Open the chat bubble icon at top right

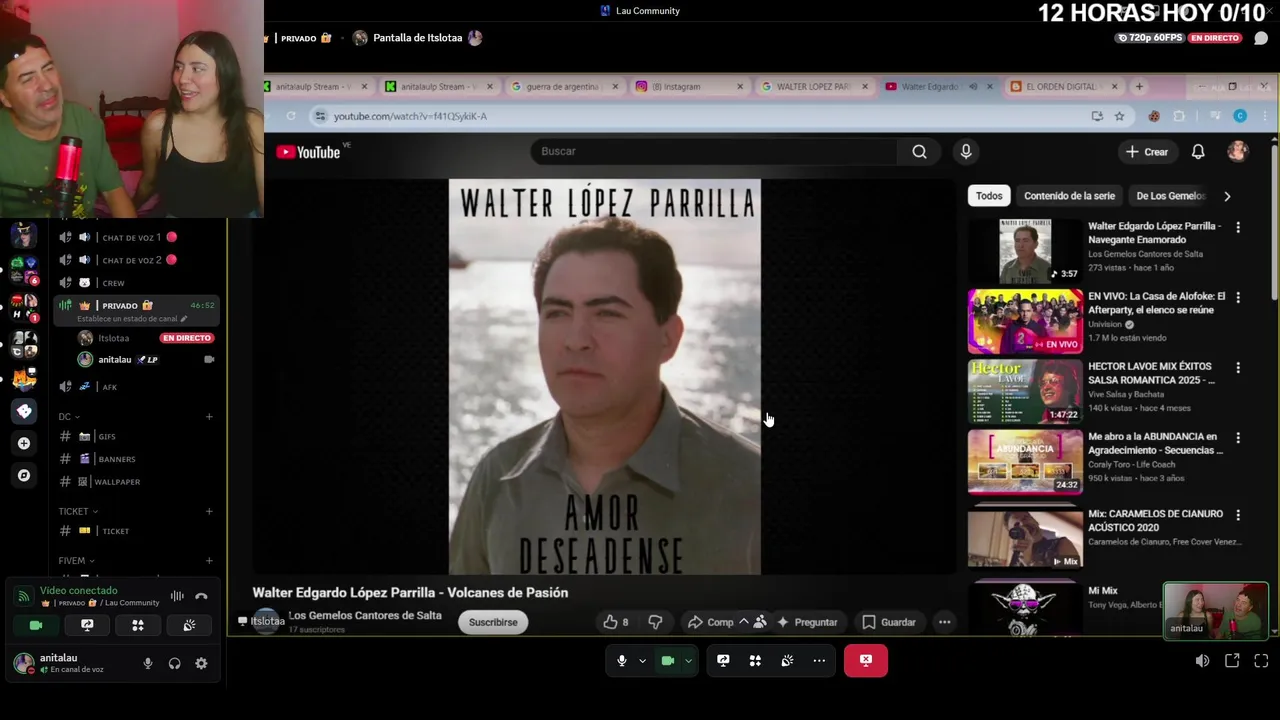coord(1261,38)
